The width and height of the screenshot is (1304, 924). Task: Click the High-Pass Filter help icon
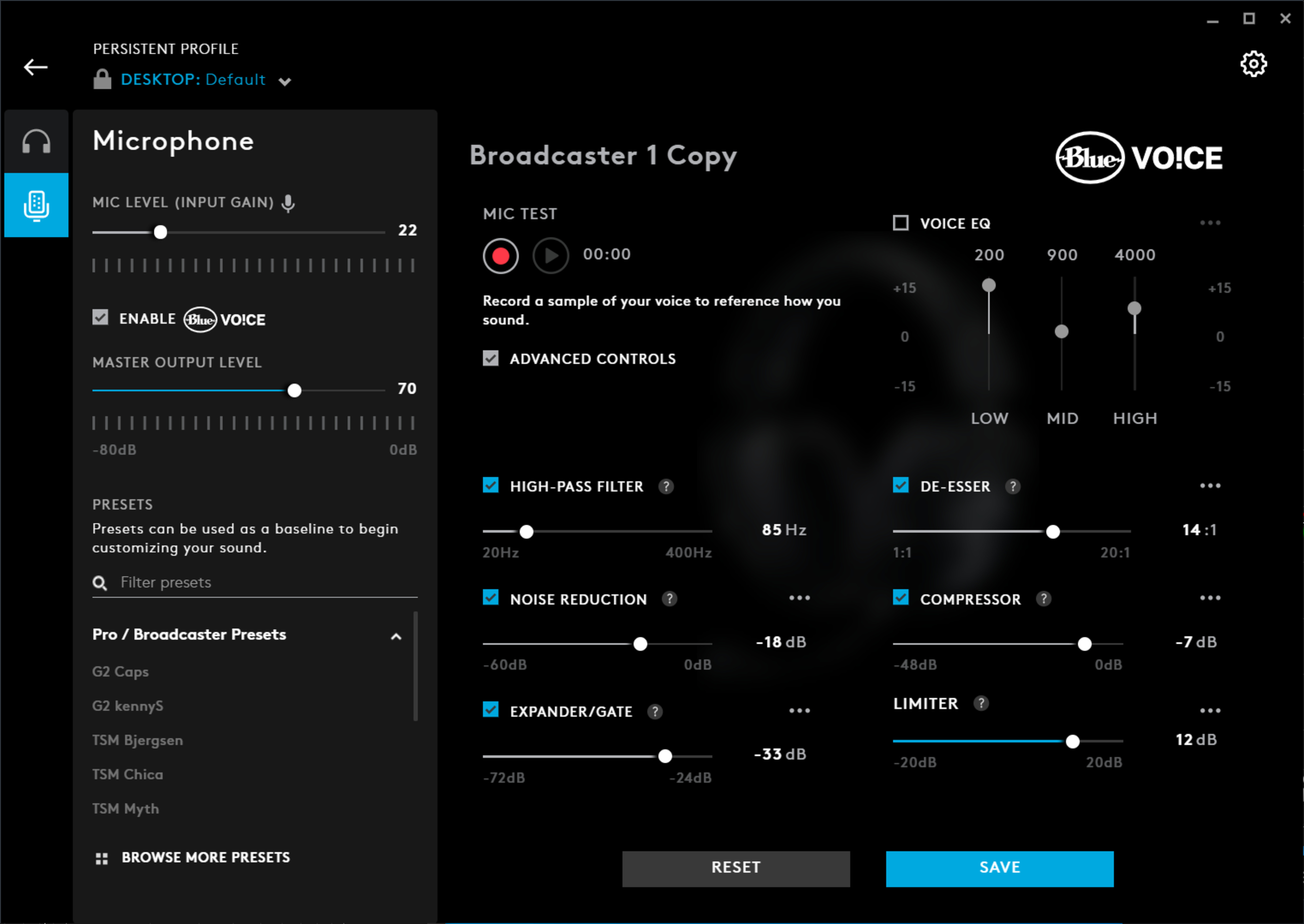click(666, 487)
